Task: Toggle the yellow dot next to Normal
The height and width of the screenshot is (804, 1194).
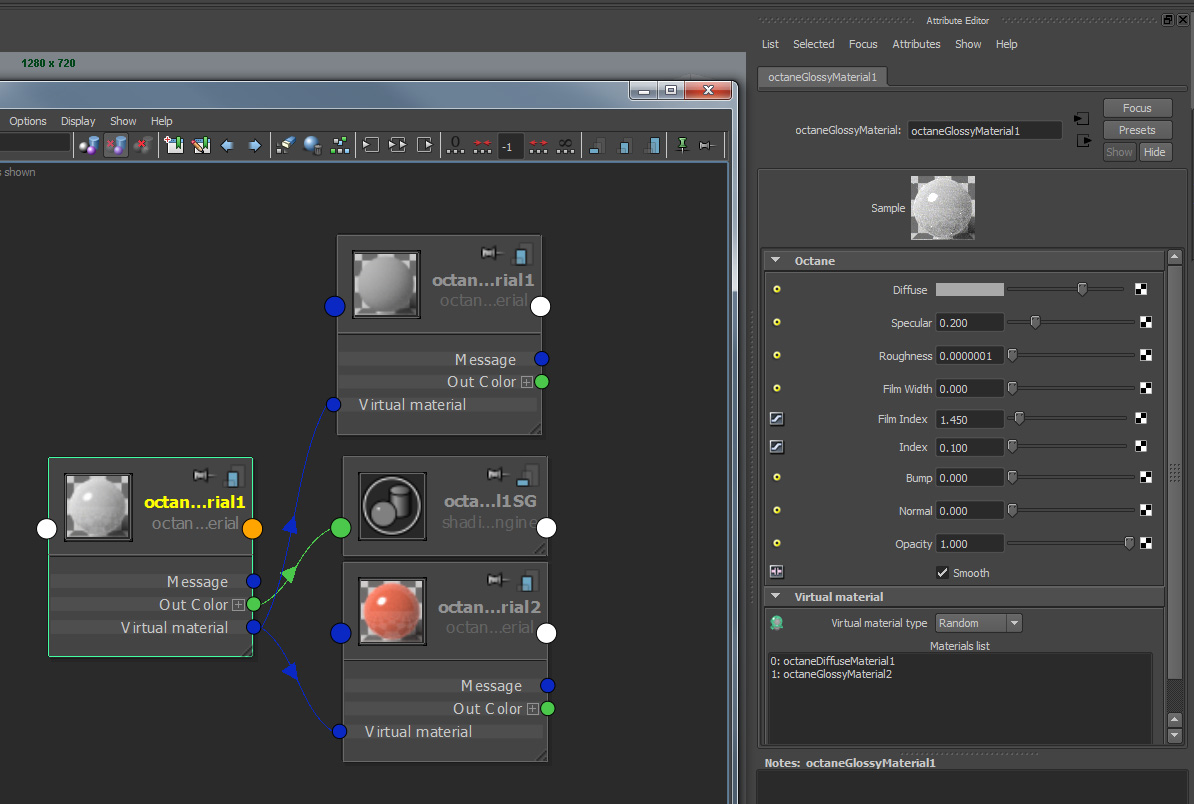Action: pyautogui.click(x=777, y=510)
